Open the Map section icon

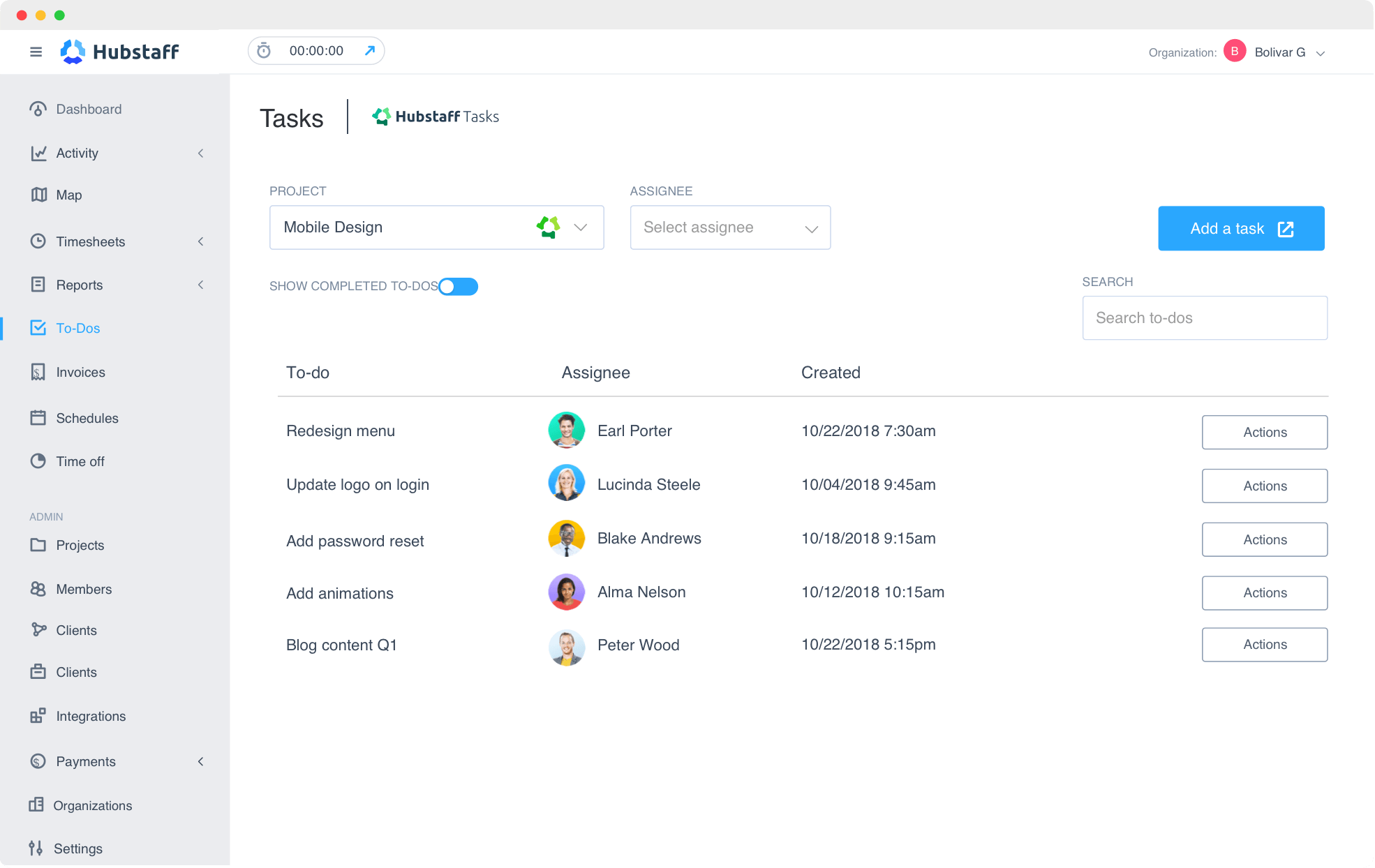tap(38, 195)
